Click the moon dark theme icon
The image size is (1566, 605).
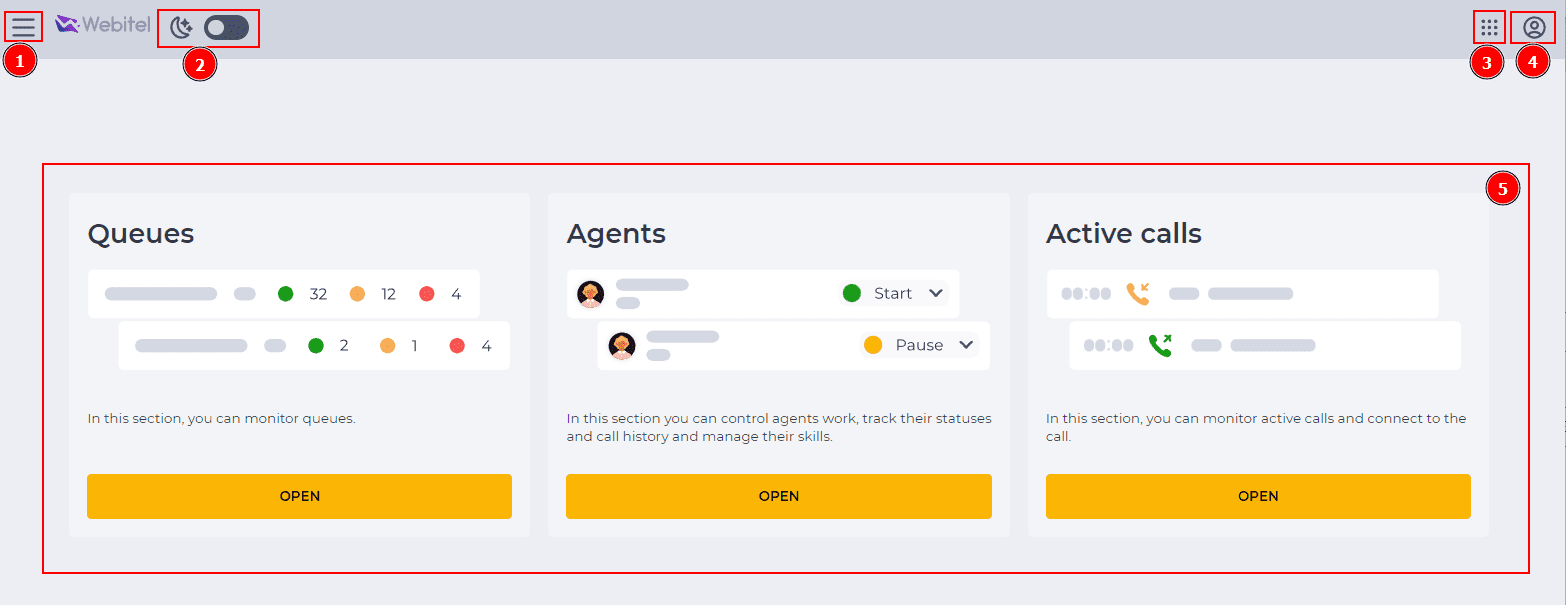(181, 28)
